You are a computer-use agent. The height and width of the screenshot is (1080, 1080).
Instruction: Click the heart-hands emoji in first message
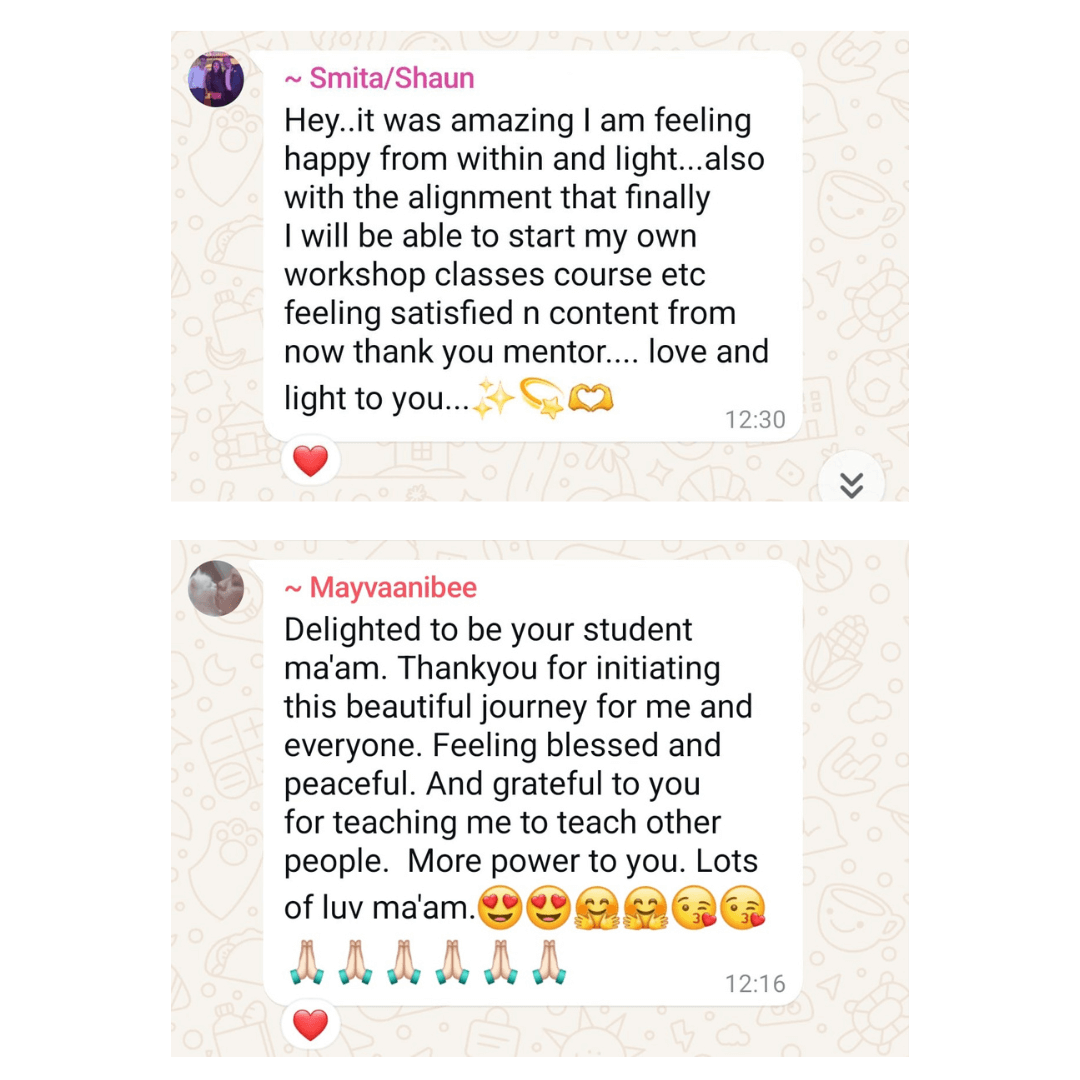point(590,398)
